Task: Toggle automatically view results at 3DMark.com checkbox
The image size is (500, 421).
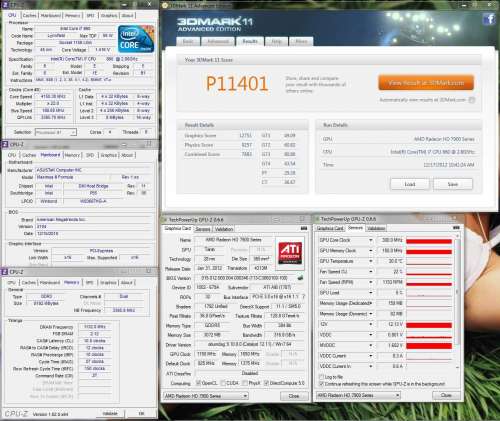Action: pos(472,100)
